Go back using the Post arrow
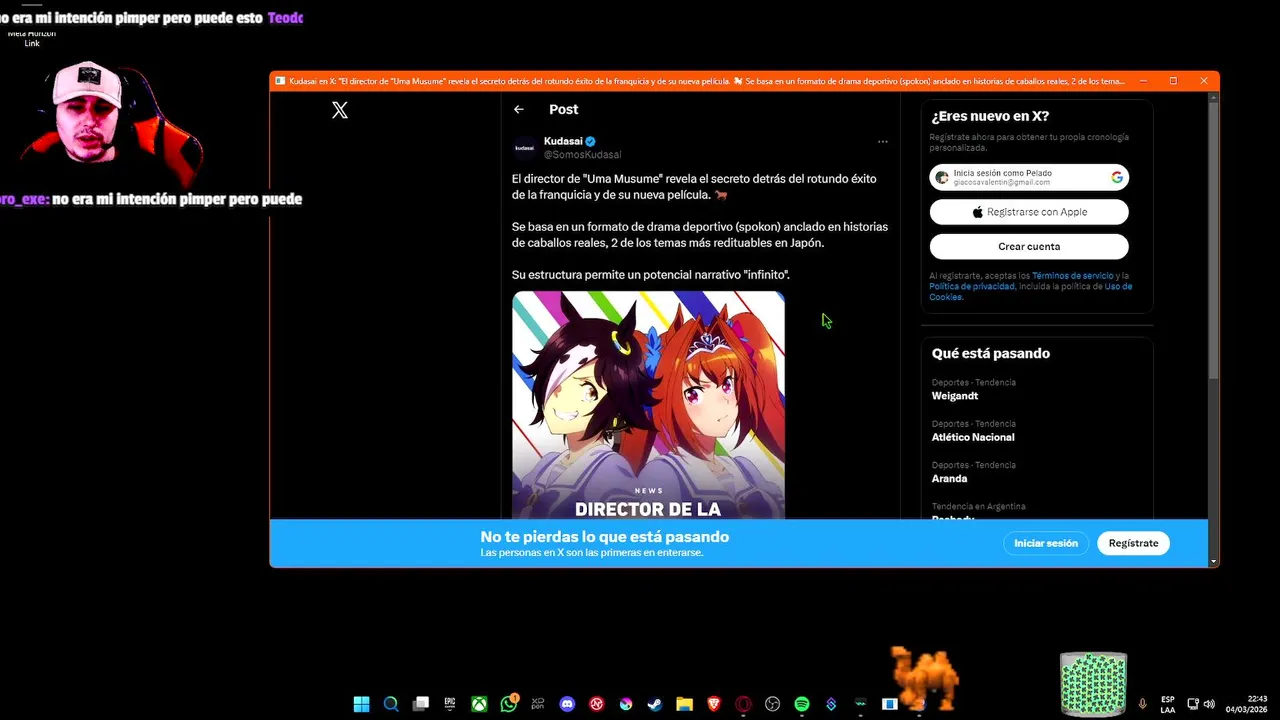 click(518, 109)
